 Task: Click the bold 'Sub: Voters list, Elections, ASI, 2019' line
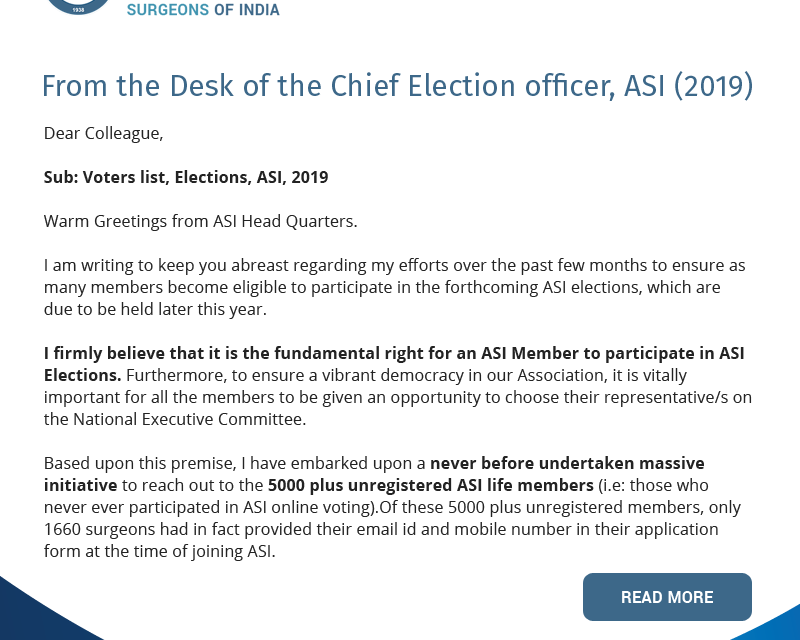[x=186, y=177]
